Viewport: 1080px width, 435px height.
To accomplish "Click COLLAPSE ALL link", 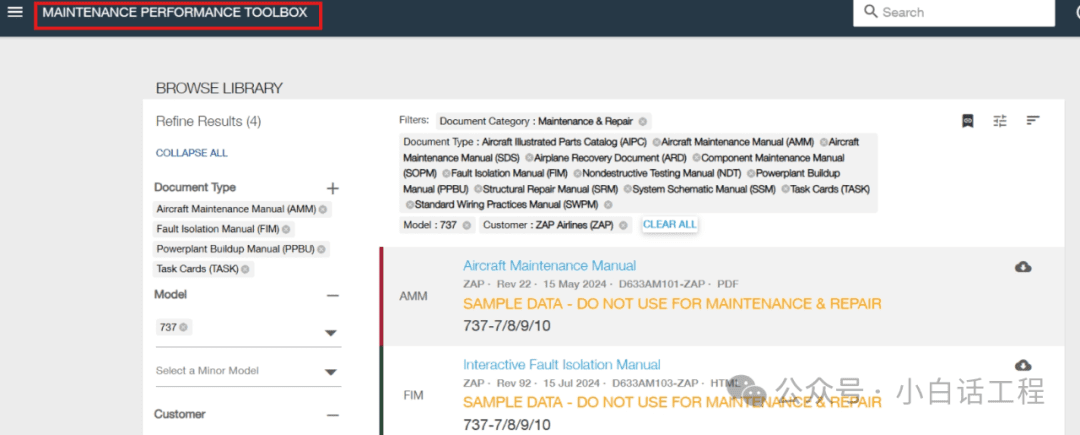I will 192,153.
